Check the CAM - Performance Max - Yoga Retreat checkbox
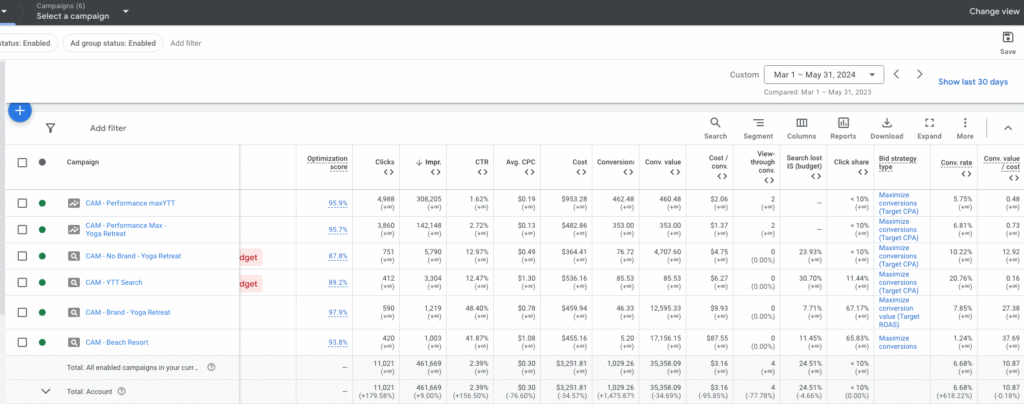This screenshot has width=1024, height=404. 22,229
